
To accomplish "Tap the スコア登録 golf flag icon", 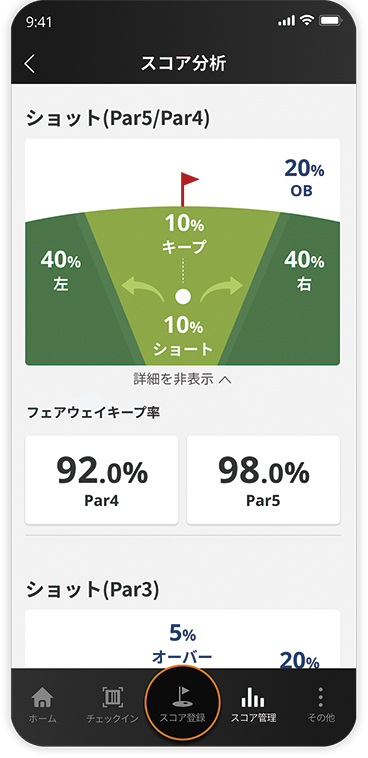I will (182, 698).
